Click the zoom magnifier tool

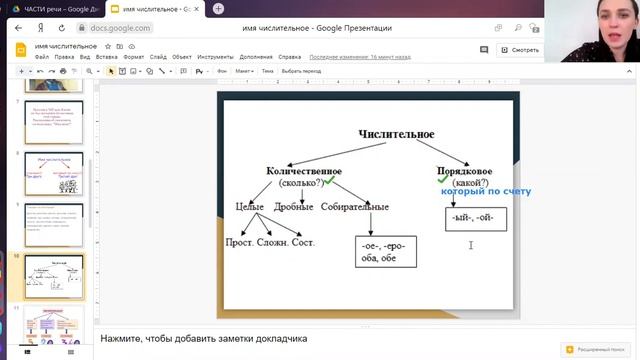(89, 71)
